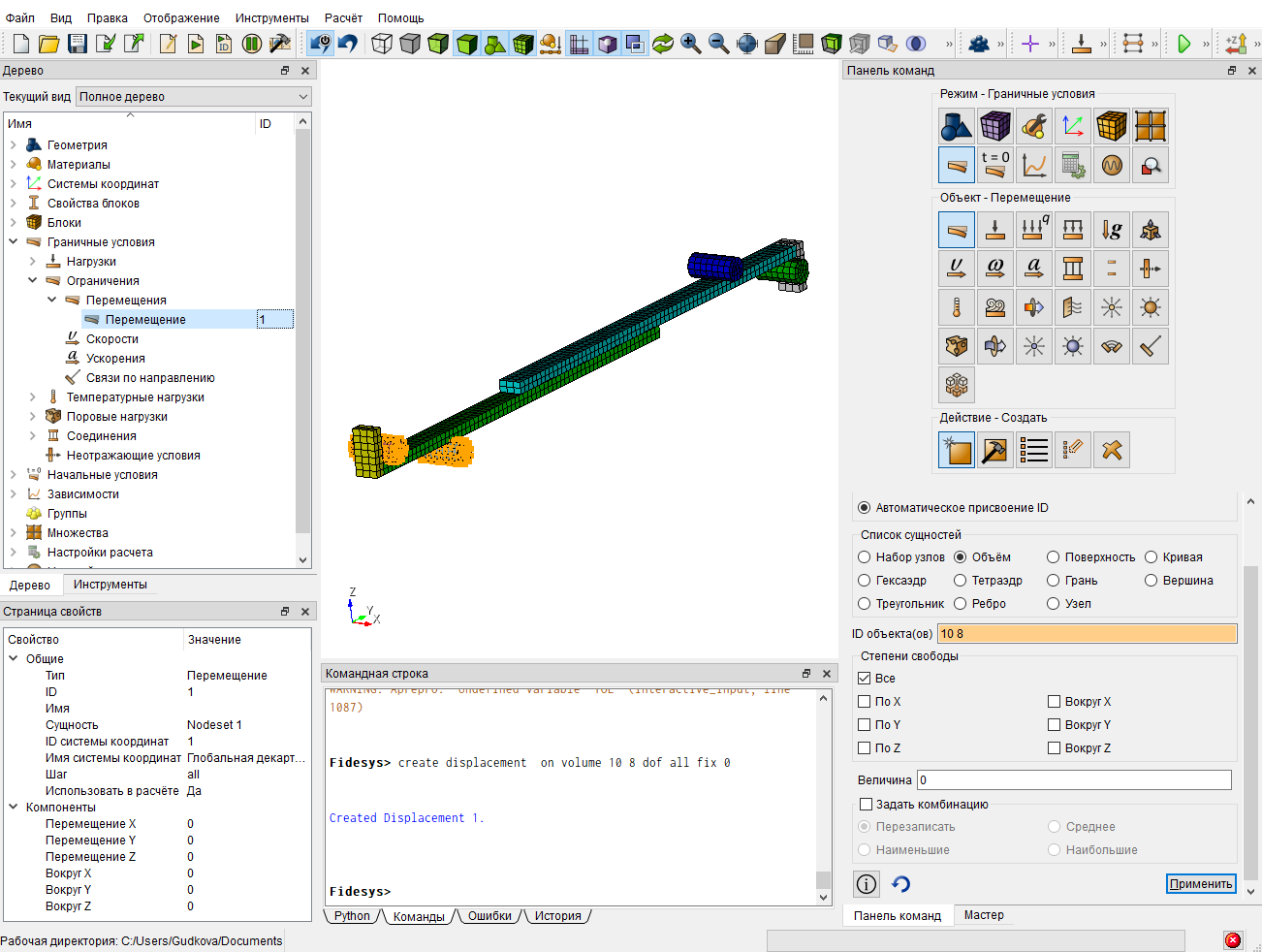Open the calculator solver settings mode
Viewport: 1262px width, 952px height.
tap(1073, 165)
